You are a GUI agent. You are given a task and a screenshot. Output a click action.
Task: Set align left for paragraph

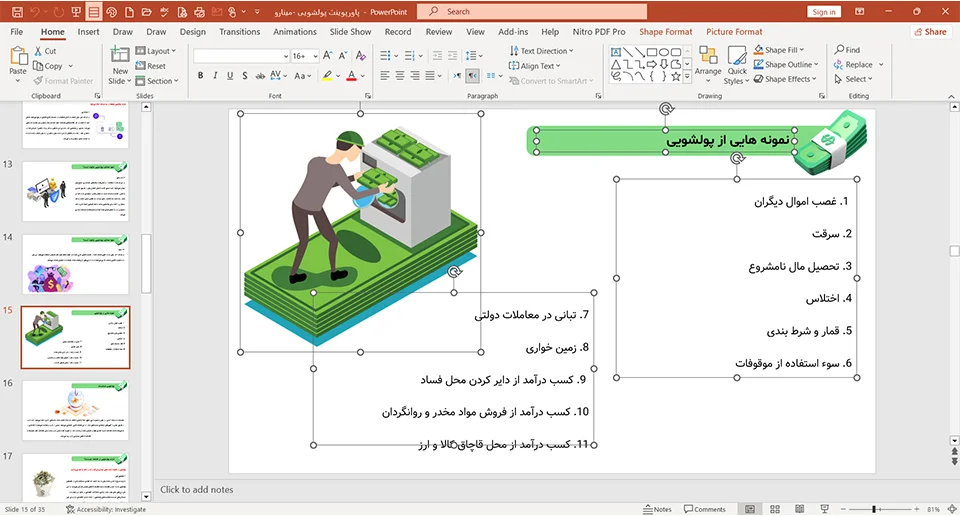384,76
